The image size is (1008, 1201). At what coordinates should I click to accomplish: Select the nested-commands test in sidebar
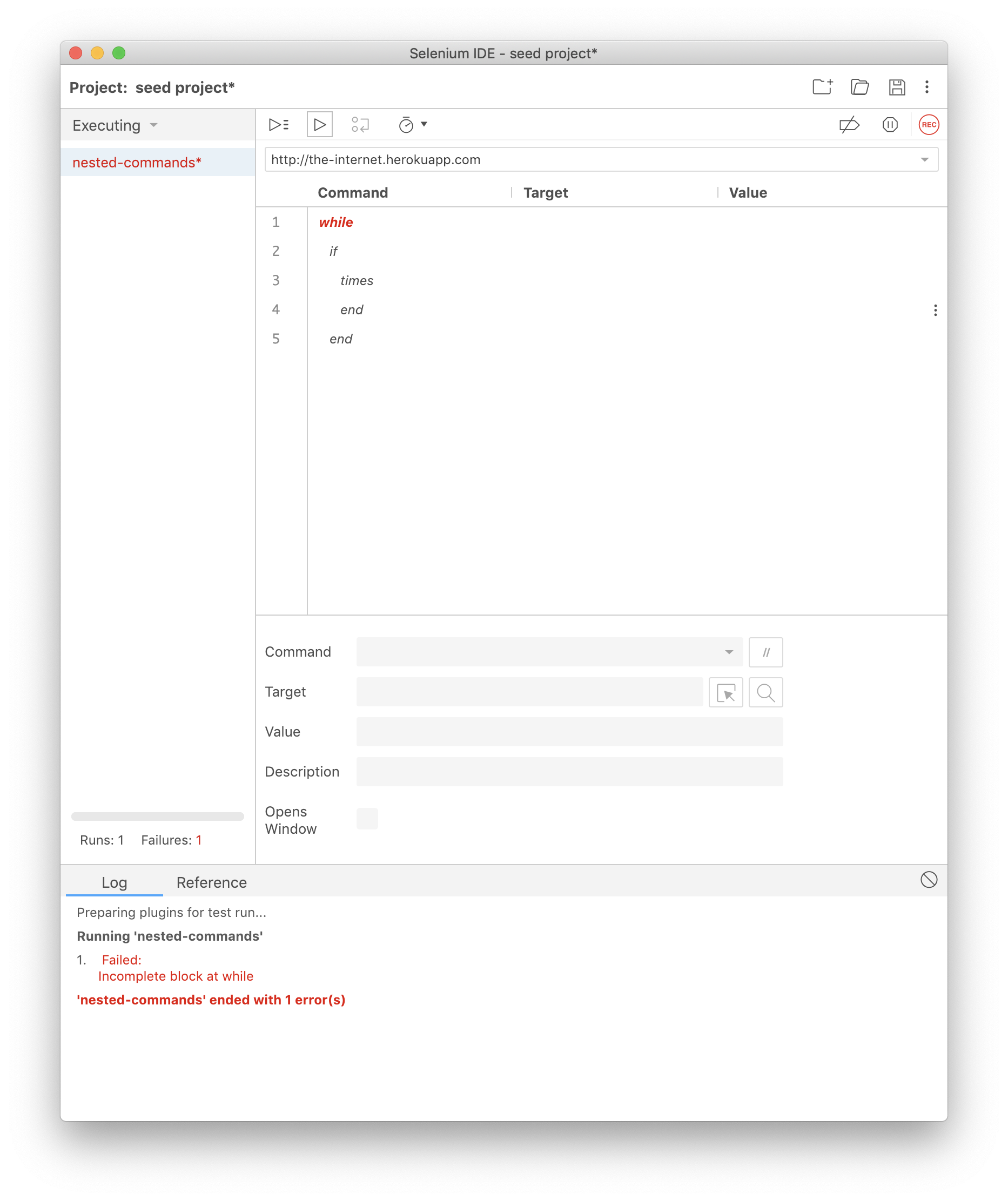137,163
